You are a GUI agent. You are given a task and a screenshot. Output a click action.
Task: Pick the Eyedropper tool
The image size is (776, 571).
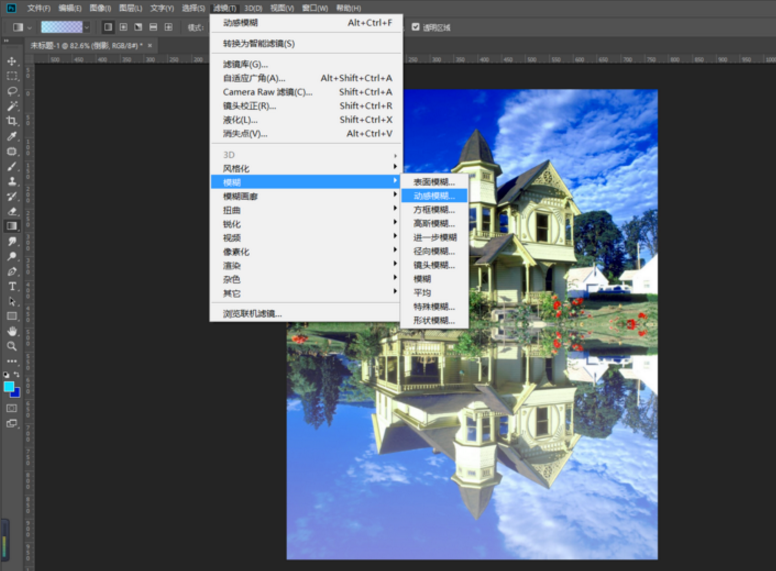pyautogui.click(x=12, y=136)
